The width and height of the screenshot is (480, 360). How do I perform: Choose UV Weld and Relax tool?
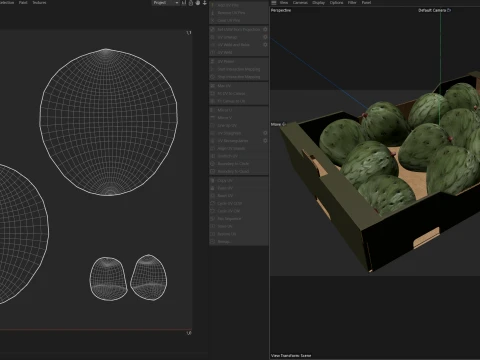[x=236, y=45]
